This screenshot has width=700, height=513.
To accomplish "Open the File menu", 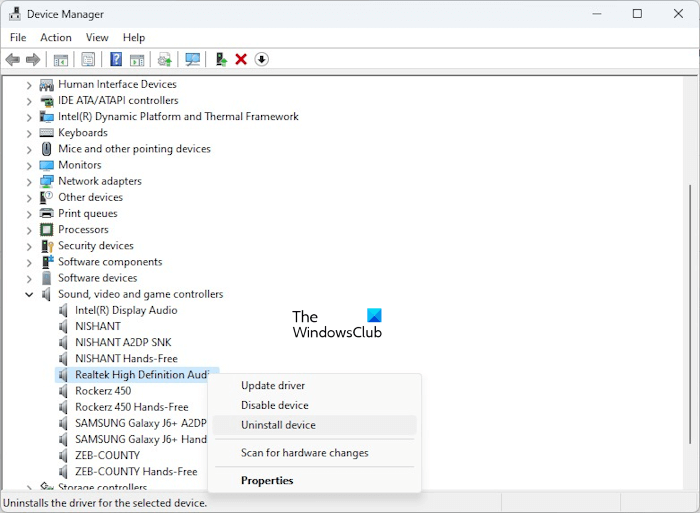I will (18, 38).
